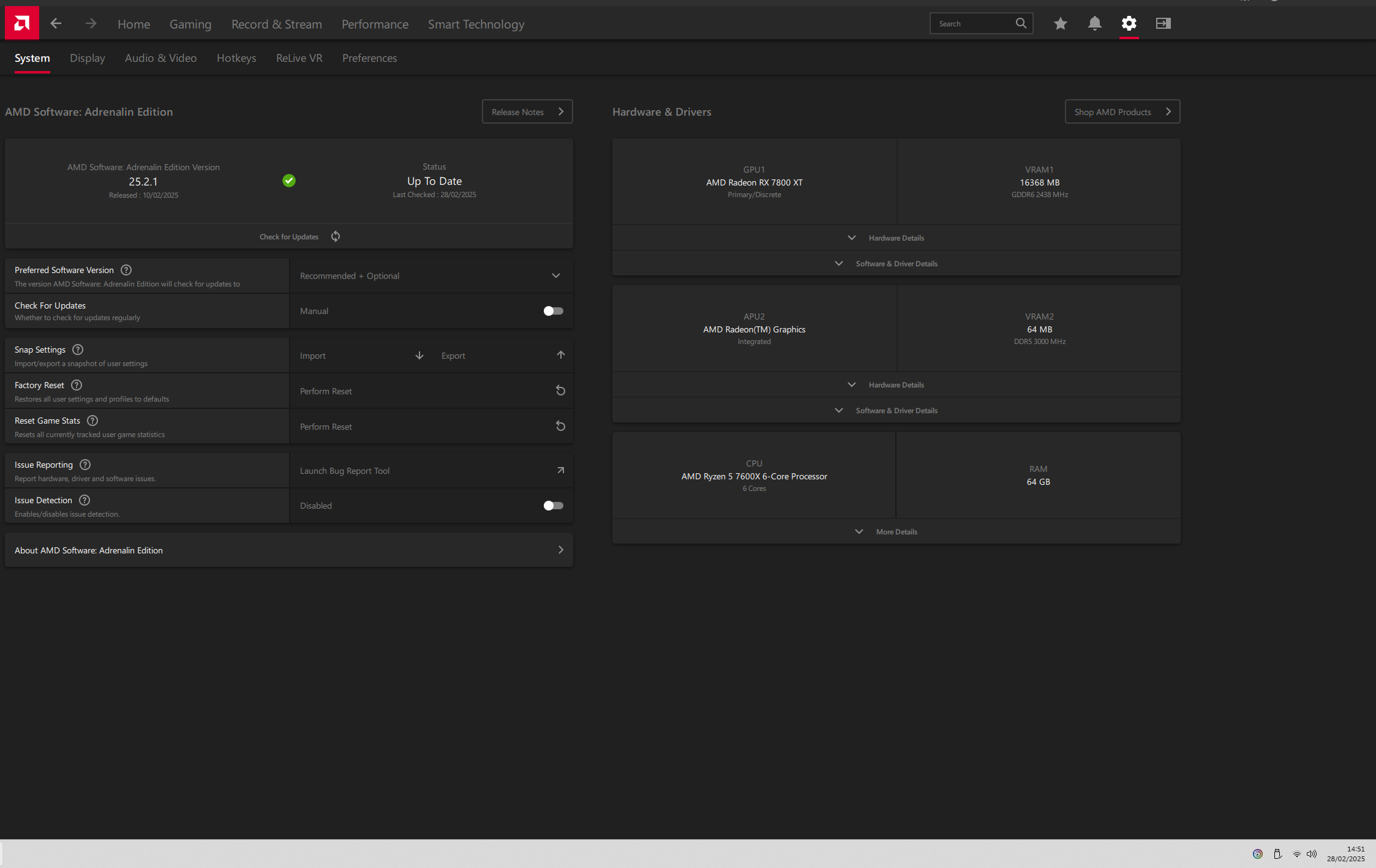1376x868 pixels.
Task: Click the Import snapshot button
Action: pyautogui.click(x=361, y=355)
